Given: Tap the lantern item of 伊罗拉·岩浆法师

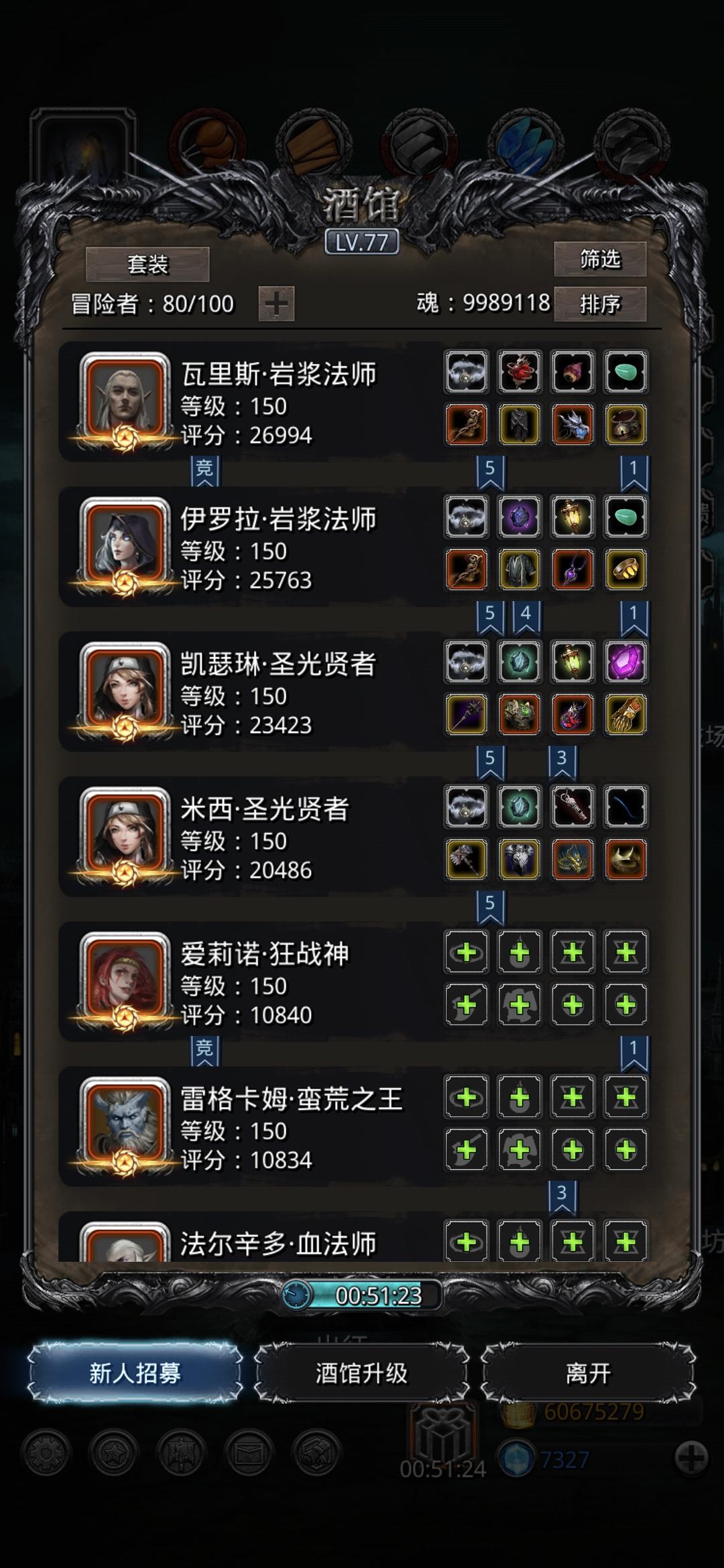Looking at the screenshot, I should [572, 517].
